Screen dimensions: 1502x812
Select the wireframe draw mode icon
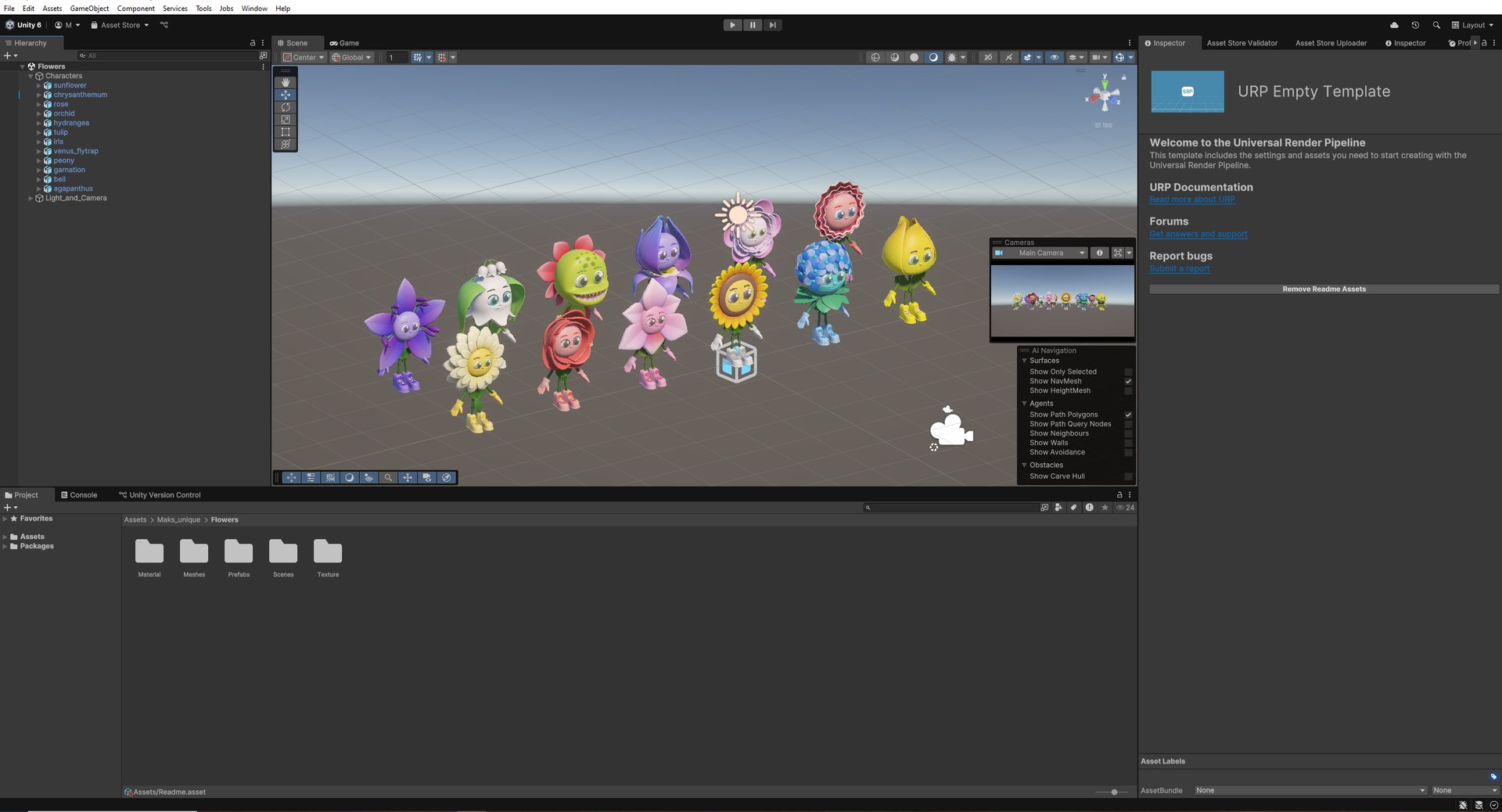coord(875,57)
